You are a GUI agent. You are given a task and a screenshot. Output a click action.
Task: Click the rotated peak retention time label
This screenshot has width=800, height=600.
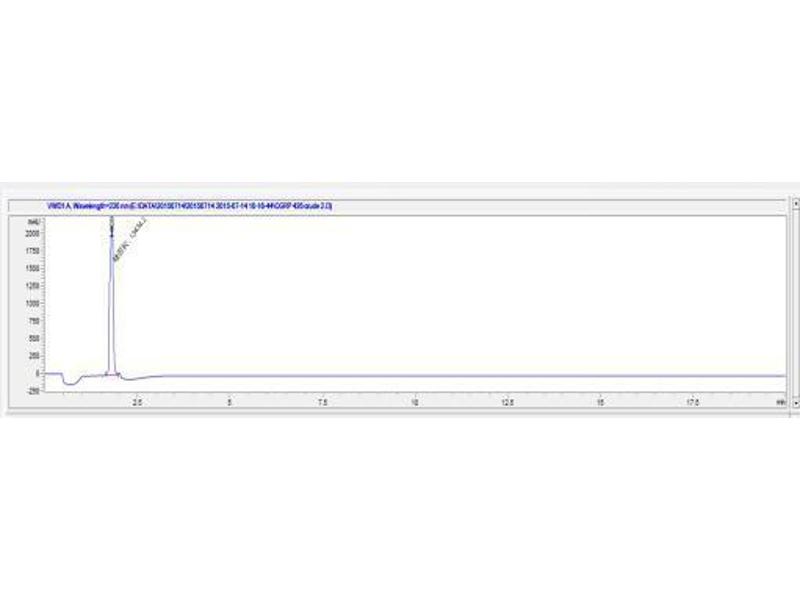(126, 244)
